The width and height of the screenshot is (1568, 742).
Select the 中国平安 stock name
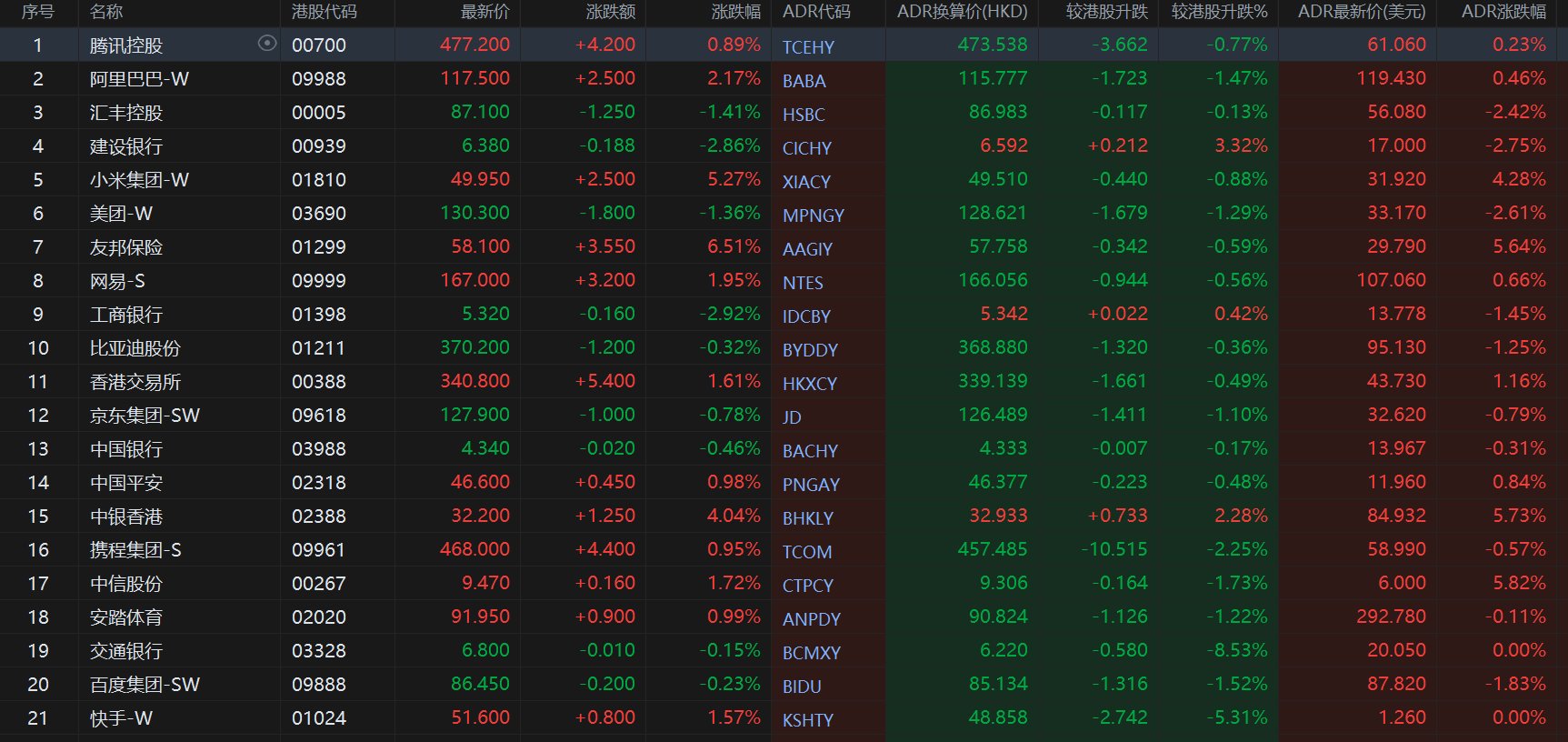click(x=126, y=483)
